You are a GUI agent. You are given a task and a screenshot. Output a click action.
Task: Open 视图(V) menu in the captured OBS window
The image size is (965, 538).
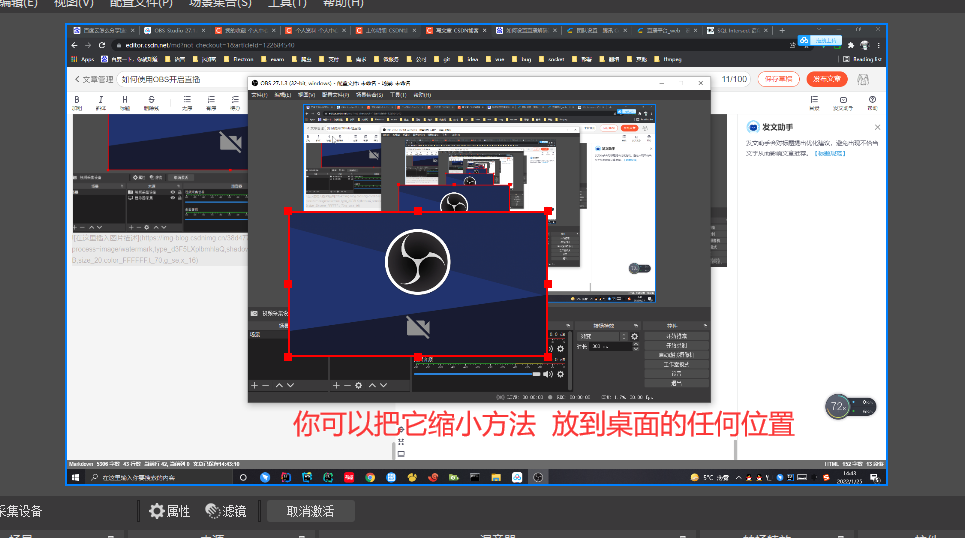coord(306,95)
